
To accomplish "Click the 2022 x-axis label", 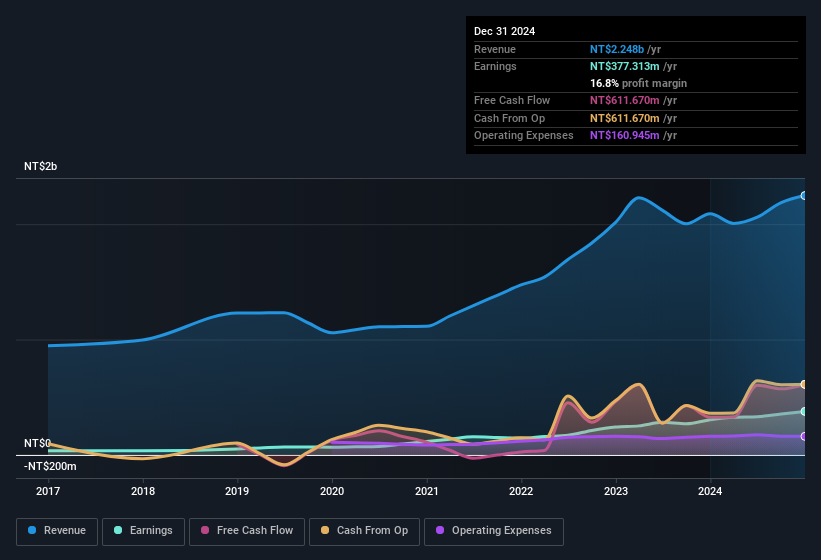I will [521, 491].
